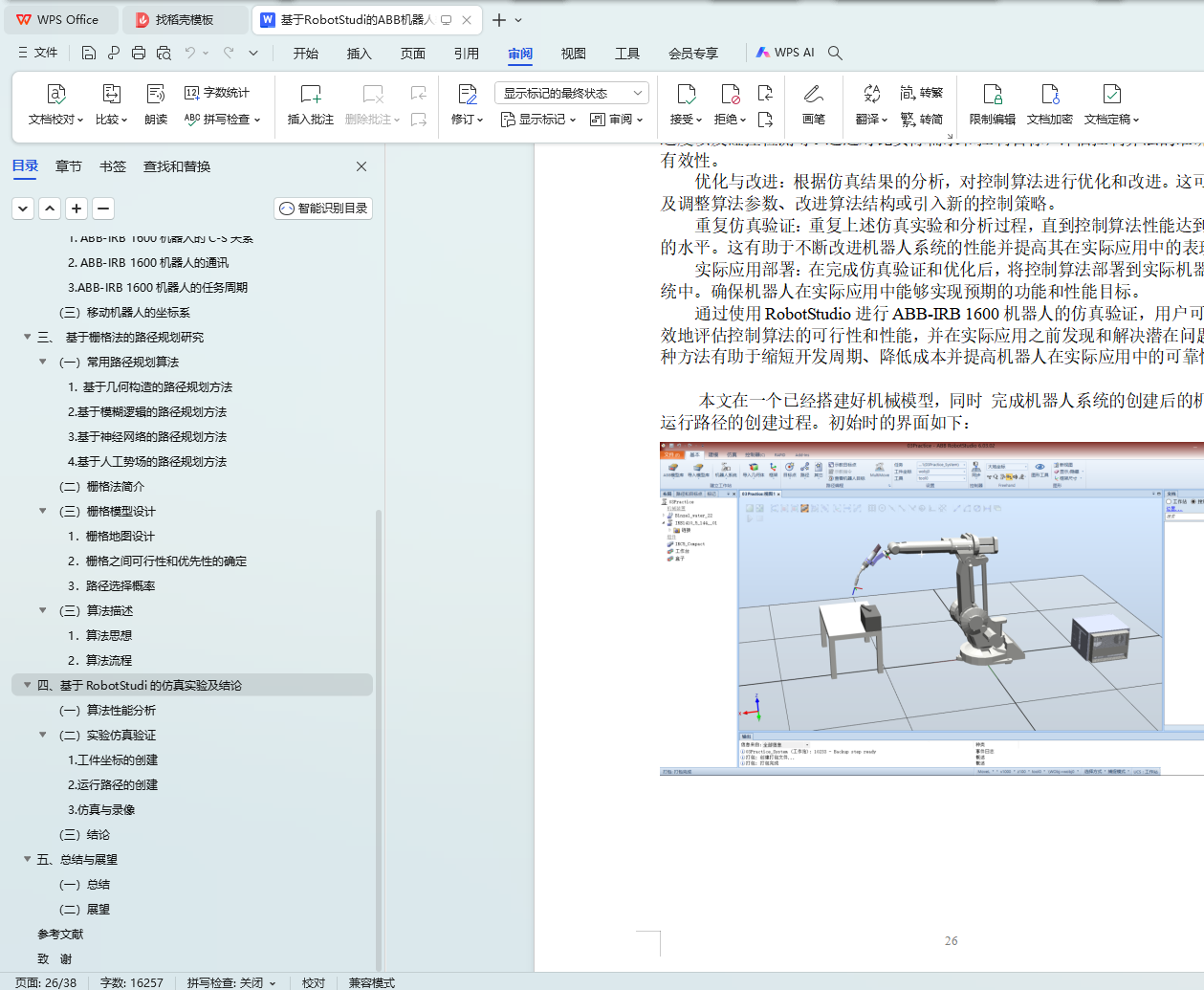This screenshot has height=990, width=1204.
Task: Collapse the (二) 实验仿真验证 node
Action: point(43,735)
